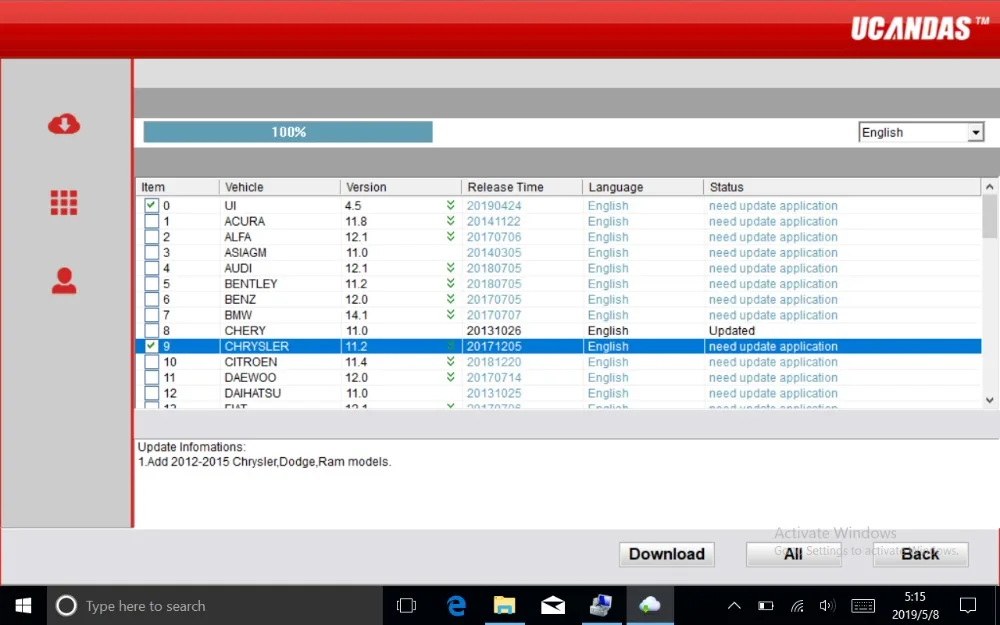Check the AUDI row checkbox
This screenshot has width=1000, height=625.
coord(151,268)
